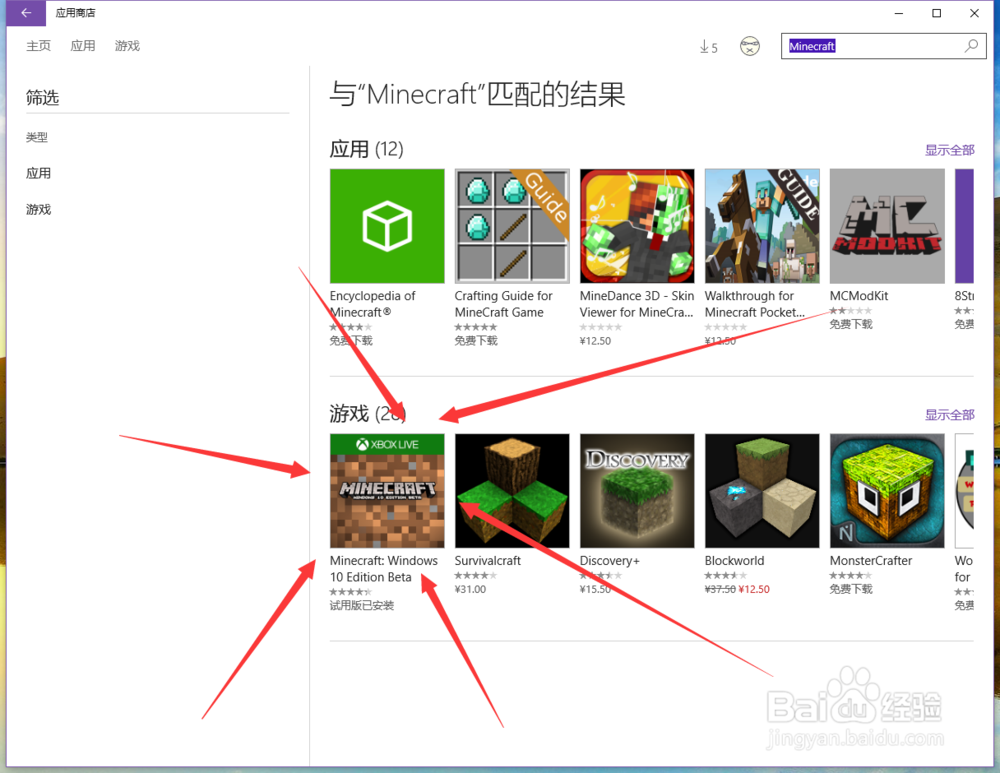Viewport: 1000px width, 773px height.
Task: Open the MonsterCrafter crafting-grid icon
Action: click(x=887, y=490)
